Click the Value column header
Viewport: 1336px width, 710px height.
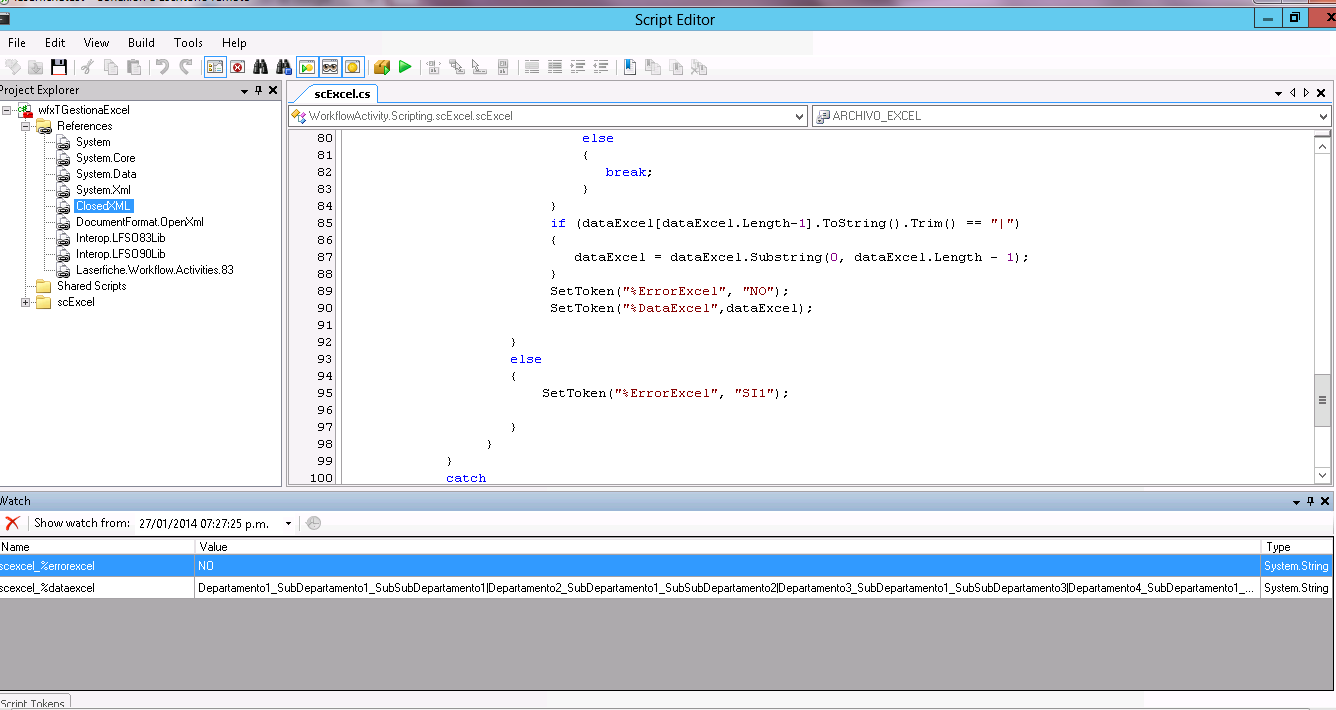point(214,547)
